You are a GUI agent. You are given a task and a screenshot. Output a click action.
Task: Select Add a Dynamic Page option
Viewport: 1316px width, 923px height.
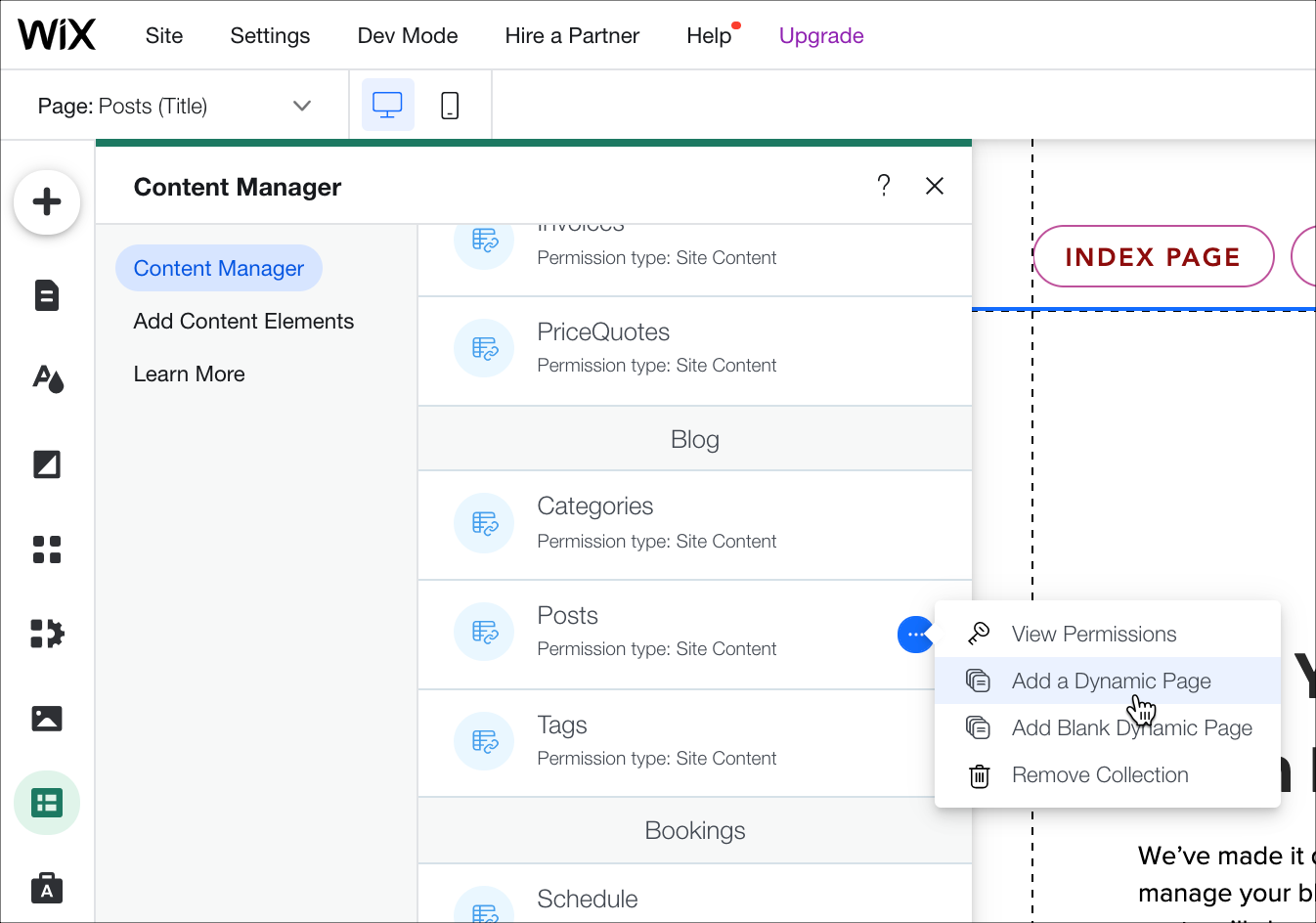[1111, 681]
